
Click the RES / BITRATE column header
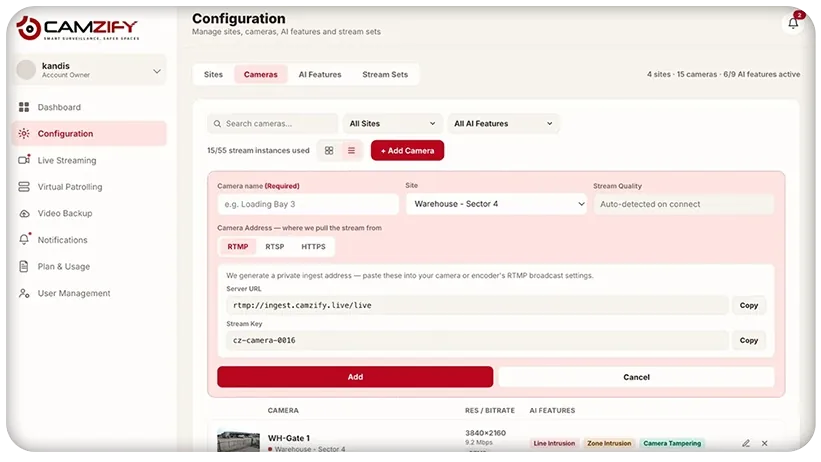pos(490,410)
